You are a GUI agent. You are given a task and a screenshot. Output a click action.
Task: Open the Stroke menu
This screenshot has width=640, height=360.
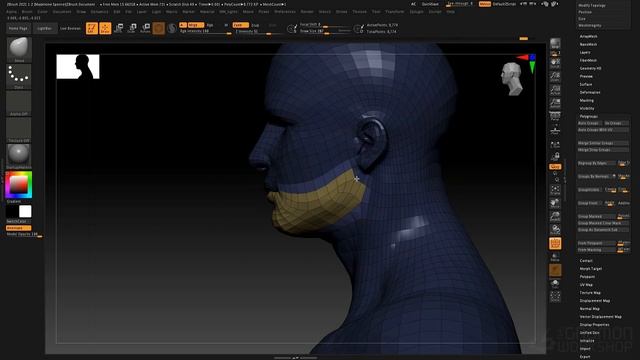pos(342,12)
